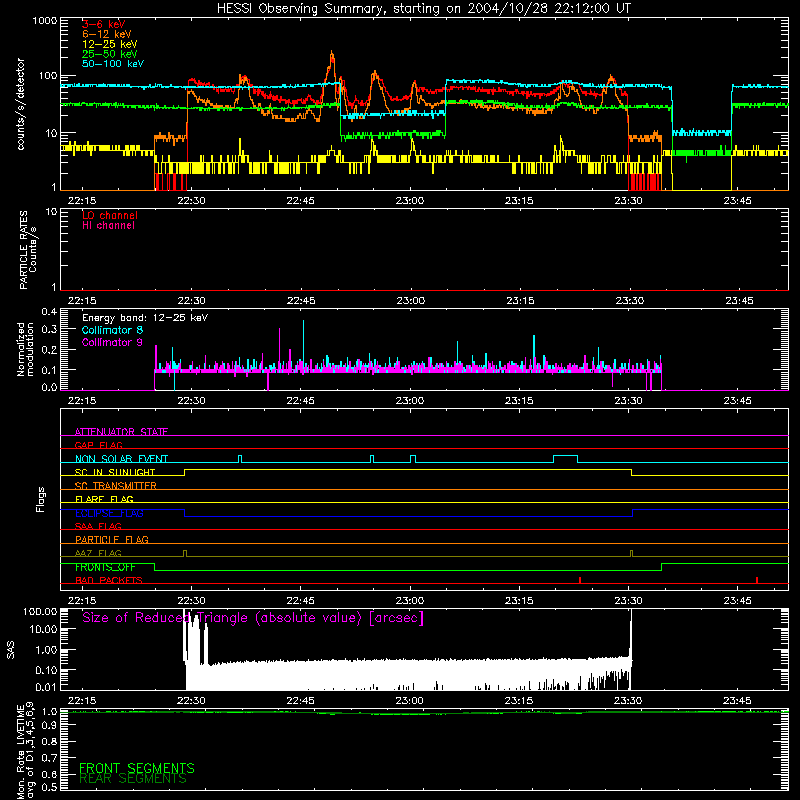Select the NON_SOLAR_EVENT flag label
This screenshot has height=800, width=800.
[x=121, y=459]
